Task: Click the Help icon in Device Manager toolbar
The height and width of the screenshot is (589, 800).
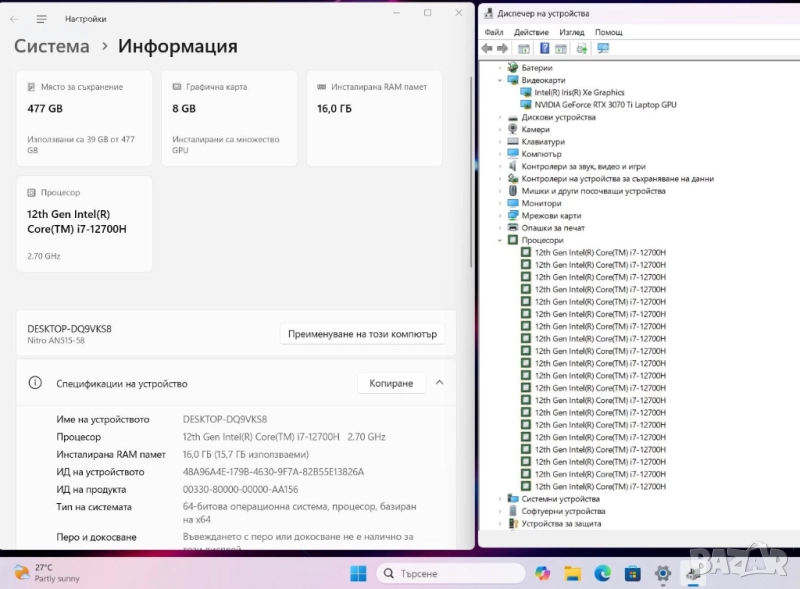Action: pyautogui.click(x=545, y=48)
